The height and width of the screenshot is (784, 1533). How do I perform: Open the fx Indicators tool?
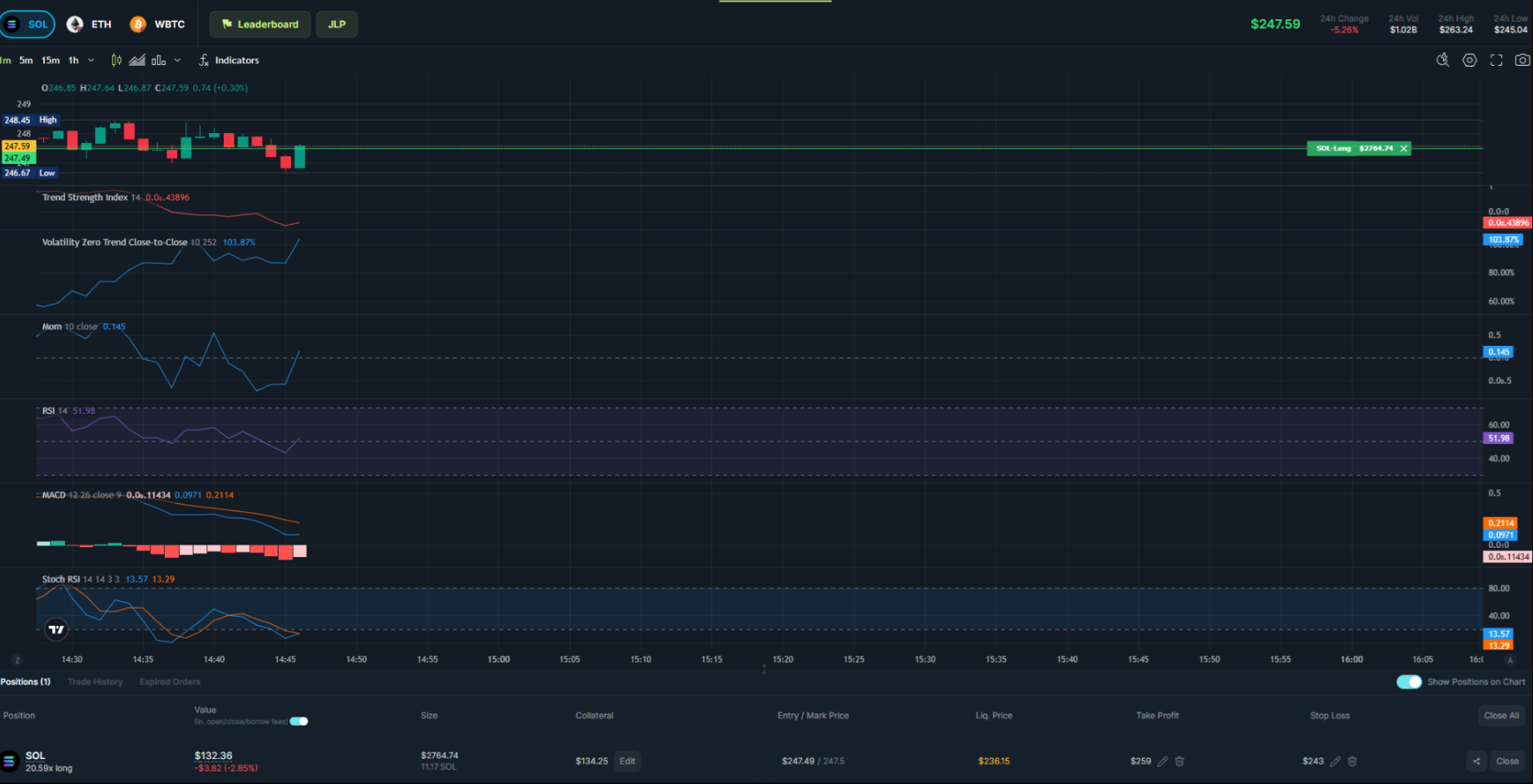tap(229, 60)
